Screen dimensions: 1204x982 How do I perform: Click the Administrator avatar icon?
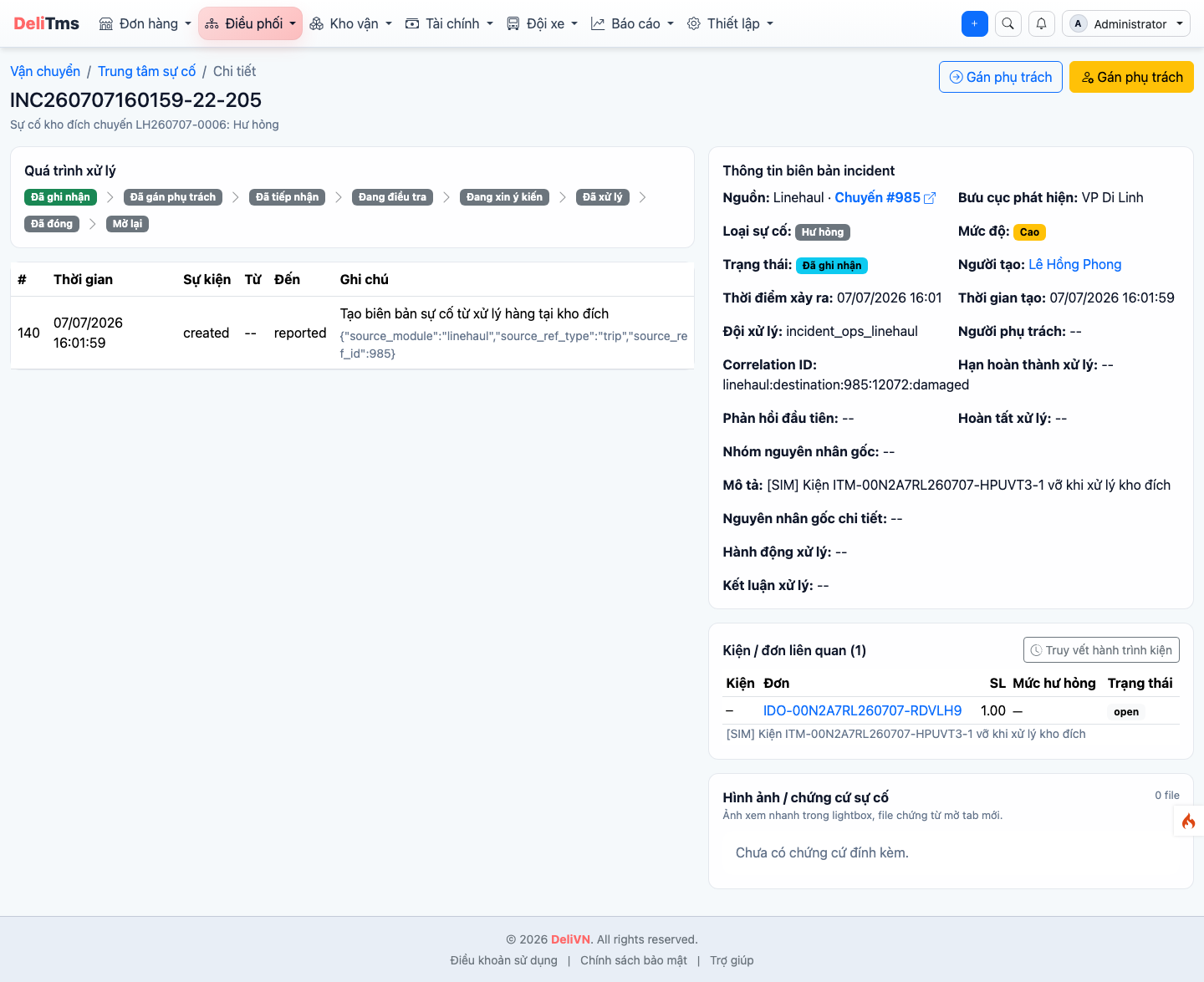[x=1078, y=23]
